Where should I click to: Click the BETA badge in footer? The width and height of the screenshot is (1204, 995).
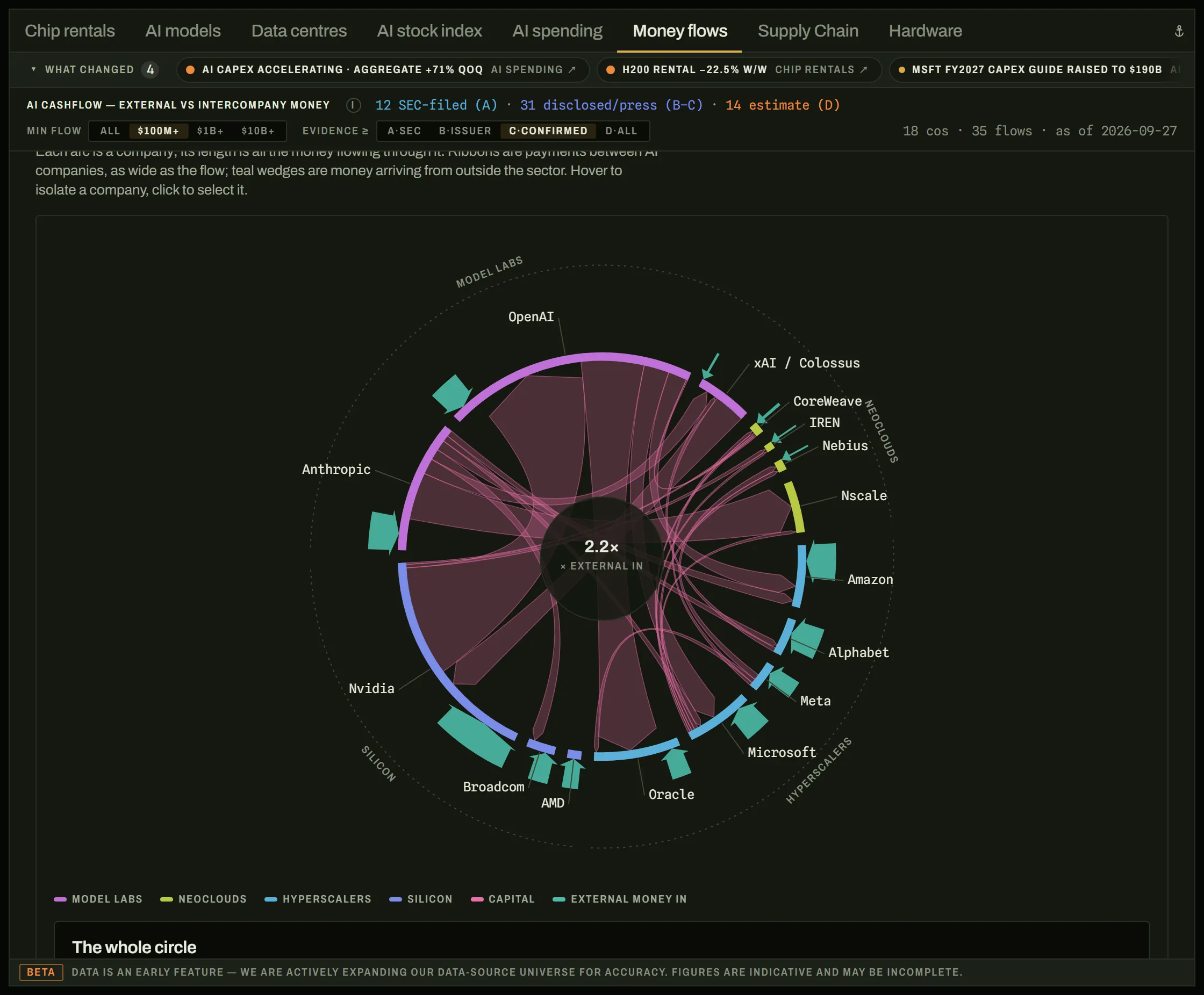41,972
